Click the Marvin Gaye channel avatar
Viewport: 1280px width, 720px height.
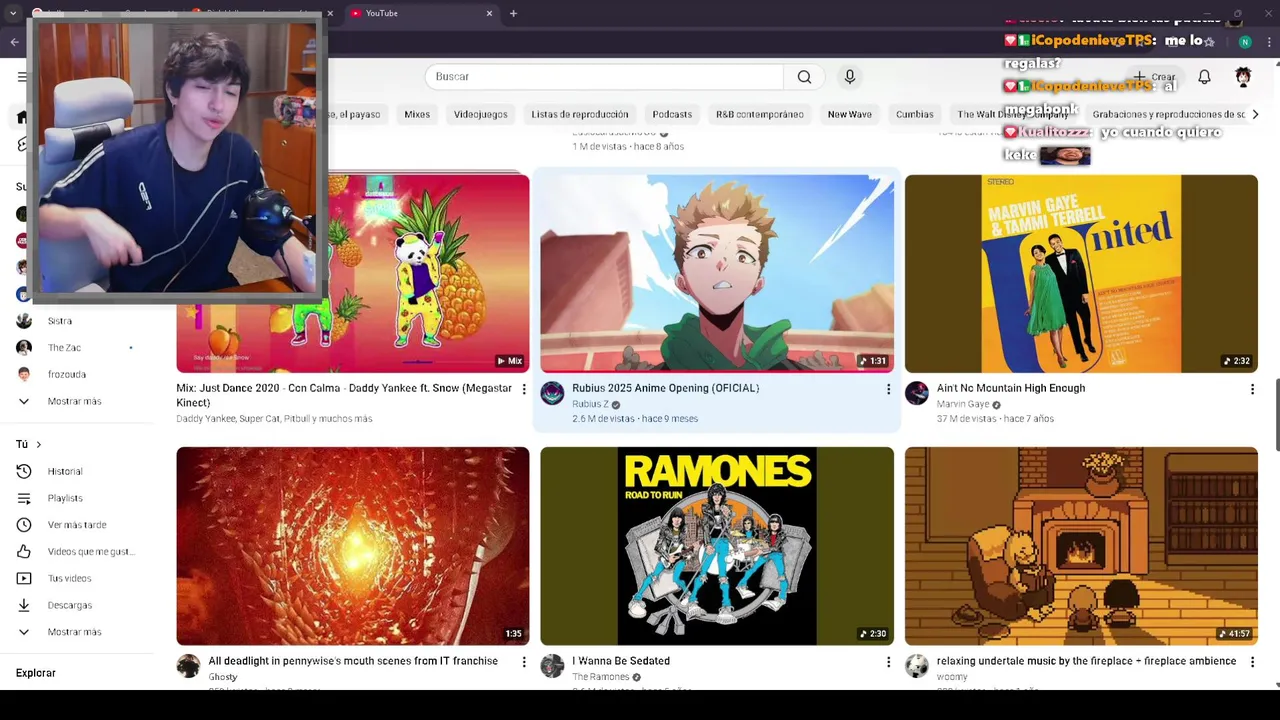click(x=917, y=393)
